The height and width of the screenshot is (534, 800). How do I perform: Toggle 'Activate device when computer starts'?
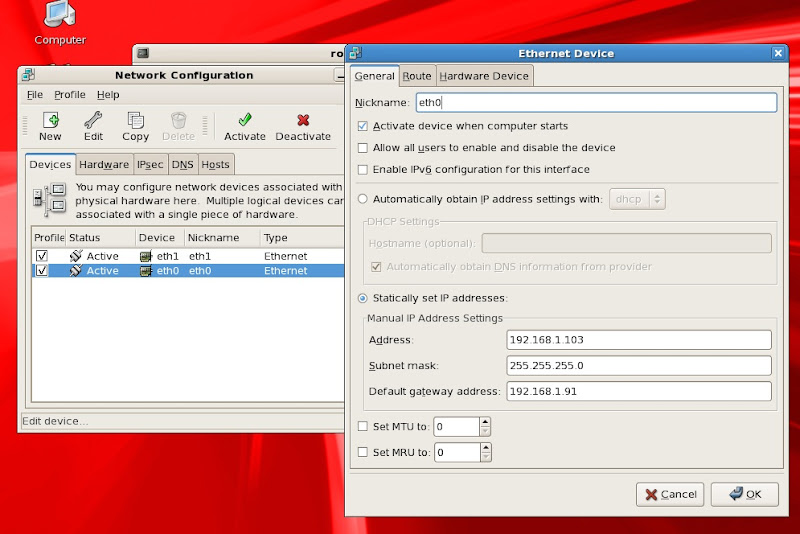[x=363, y=126]
